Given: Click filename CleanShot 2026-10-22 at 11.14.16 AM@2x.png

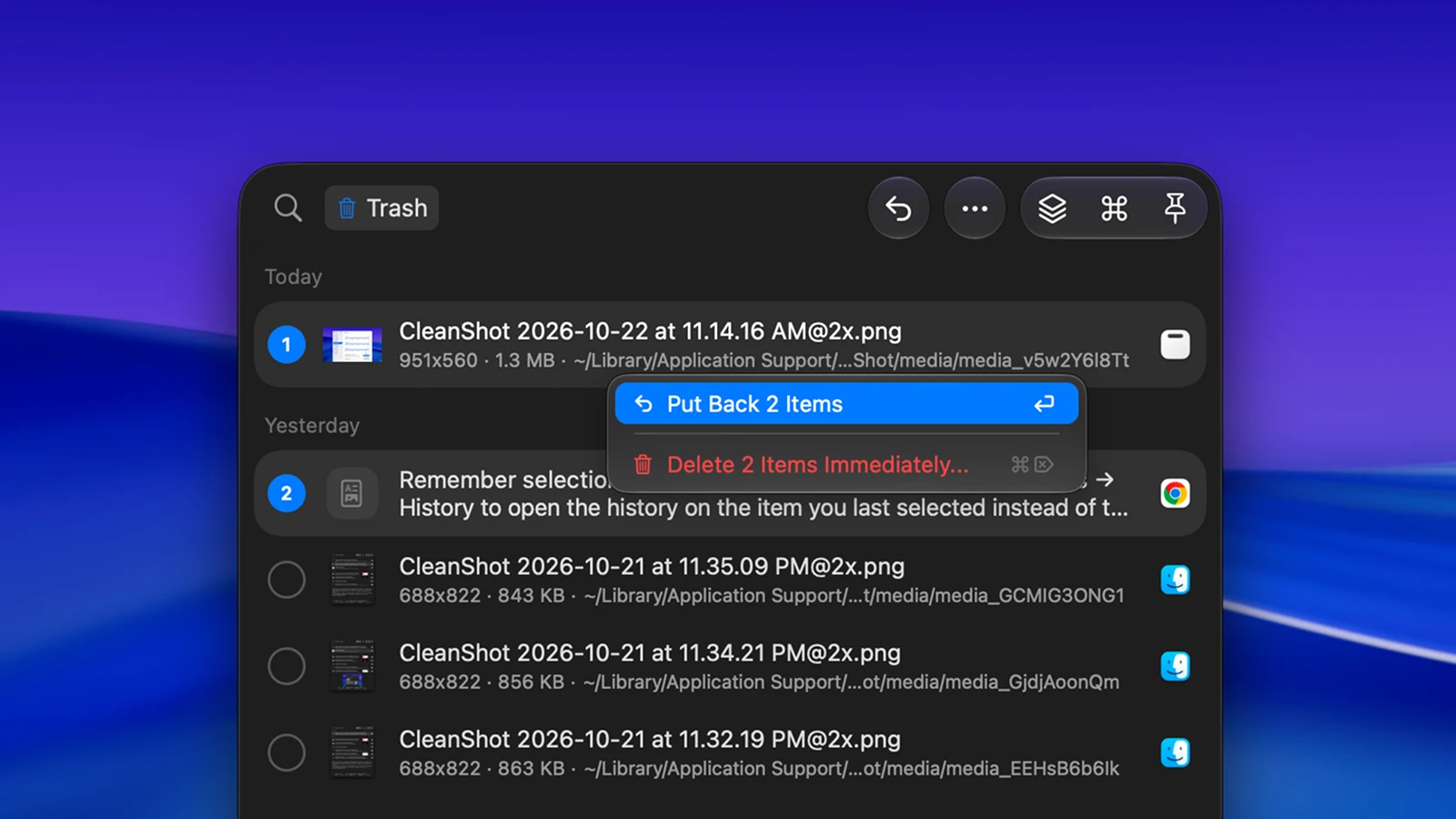Looking at the screenshot, I should click(x=651, y=331).
